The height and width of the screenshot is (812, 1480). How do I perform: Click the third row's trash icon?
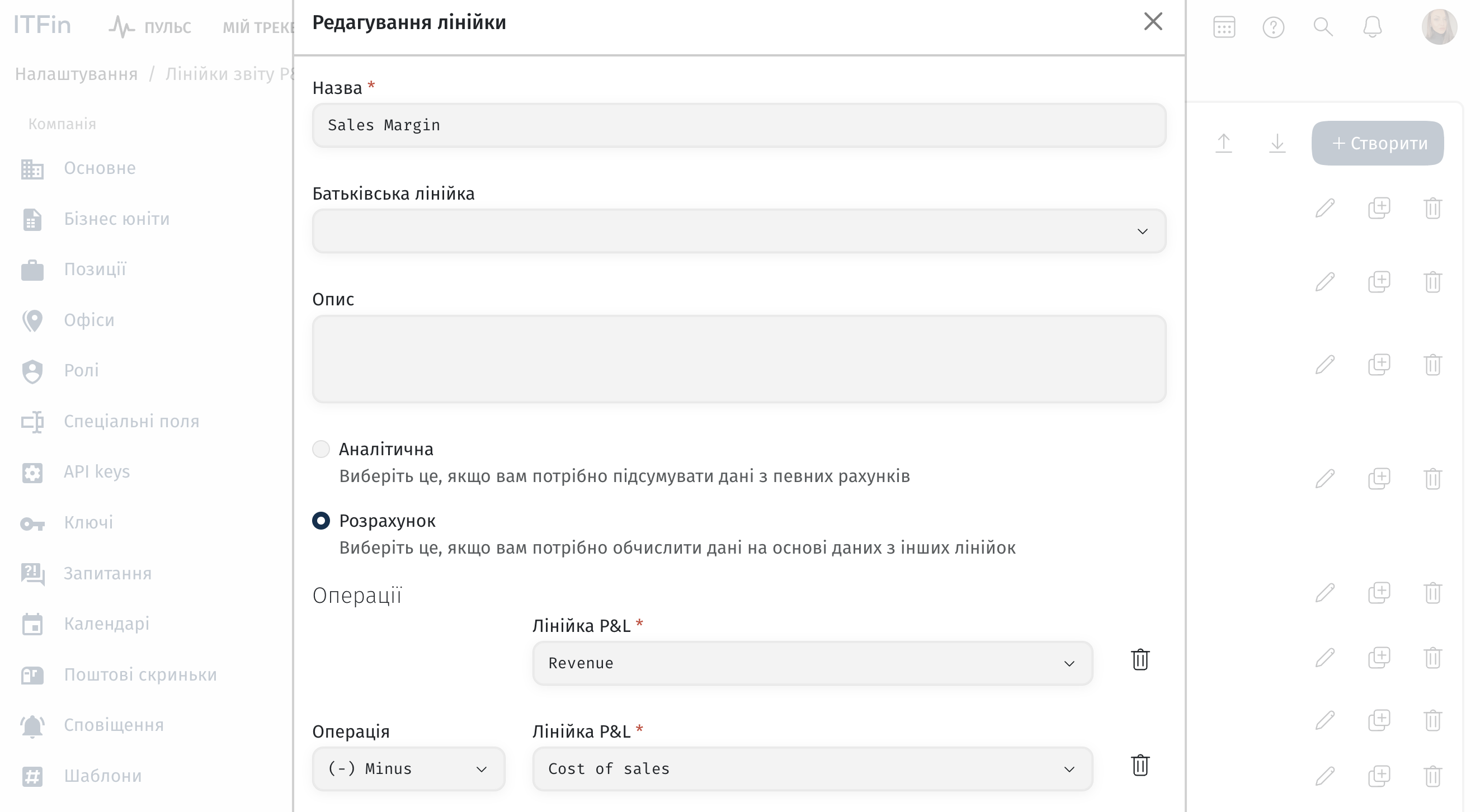[x=1432, y=365]
